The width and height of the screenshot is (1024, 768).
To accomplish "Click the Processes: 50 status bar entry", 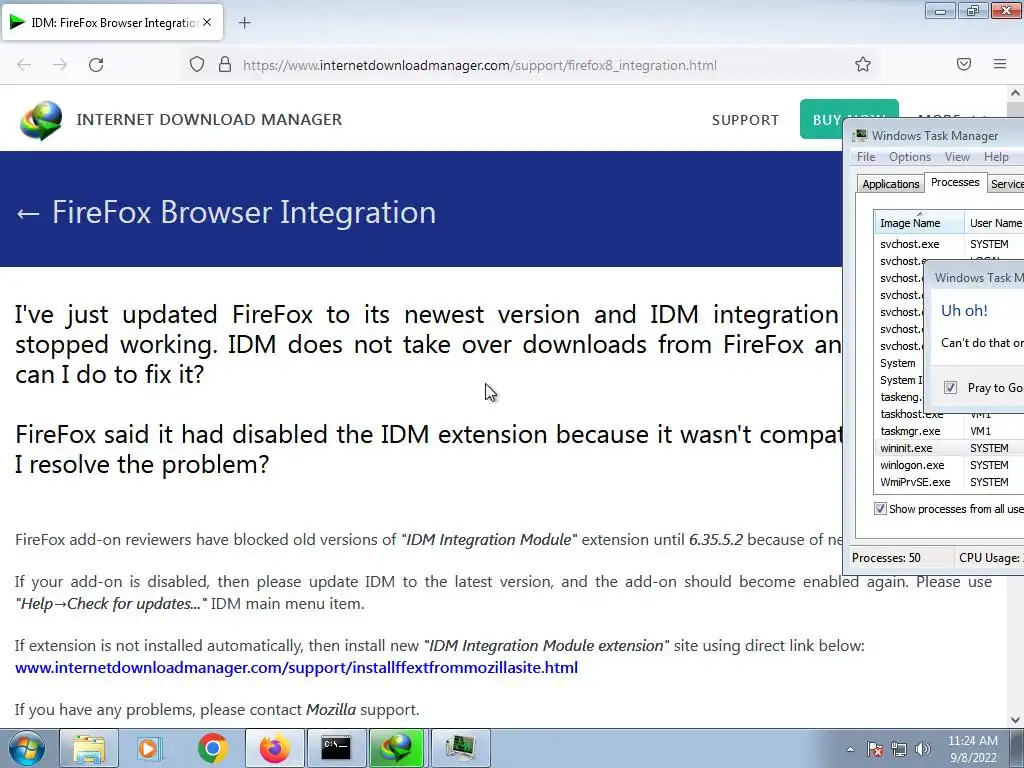I will [x=886, y=558].
